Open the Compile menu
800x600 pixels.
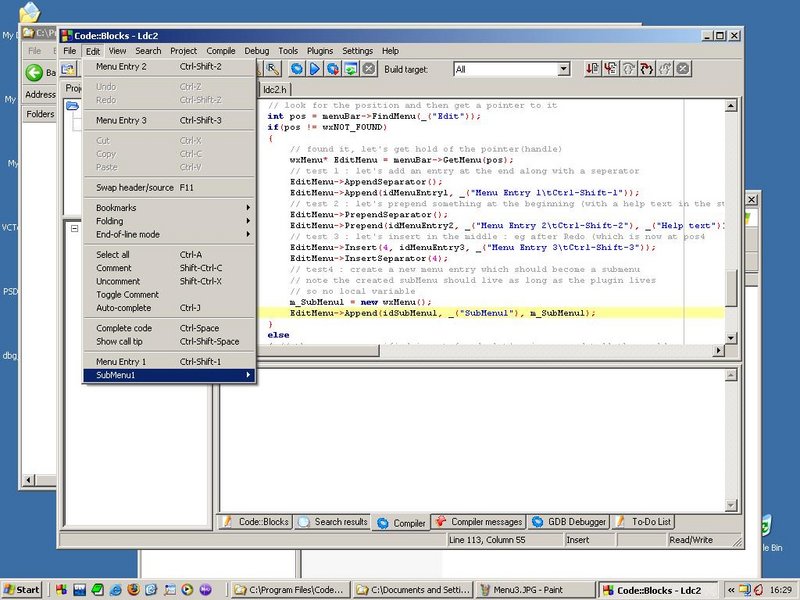[221, 51]
